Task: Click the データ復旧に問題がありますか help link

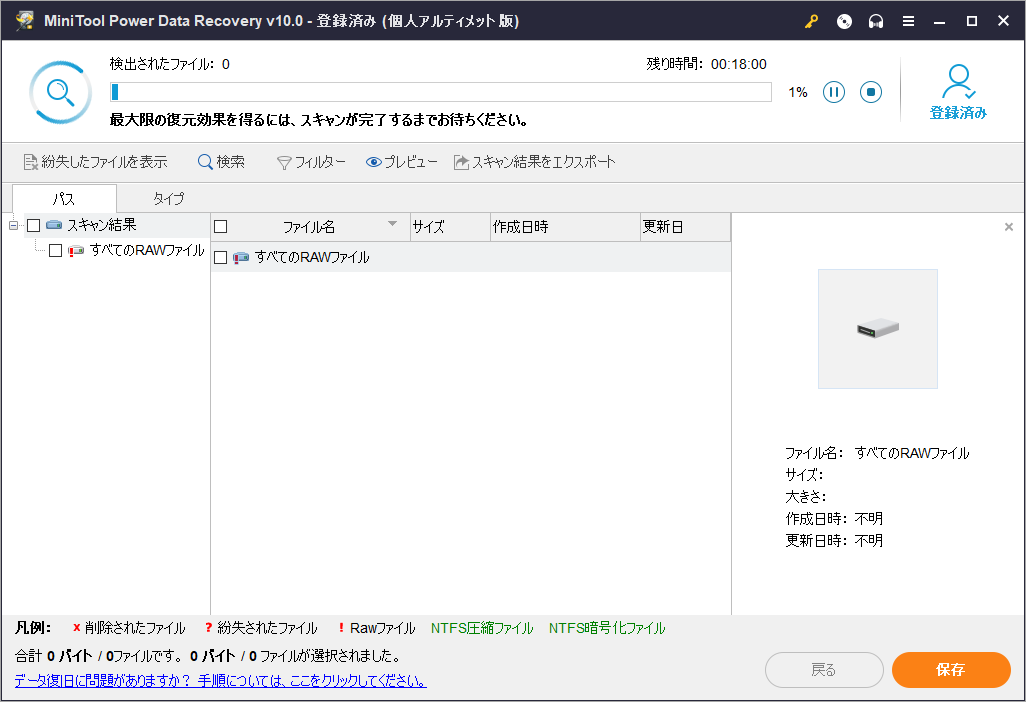Action: tap(221, 680)
